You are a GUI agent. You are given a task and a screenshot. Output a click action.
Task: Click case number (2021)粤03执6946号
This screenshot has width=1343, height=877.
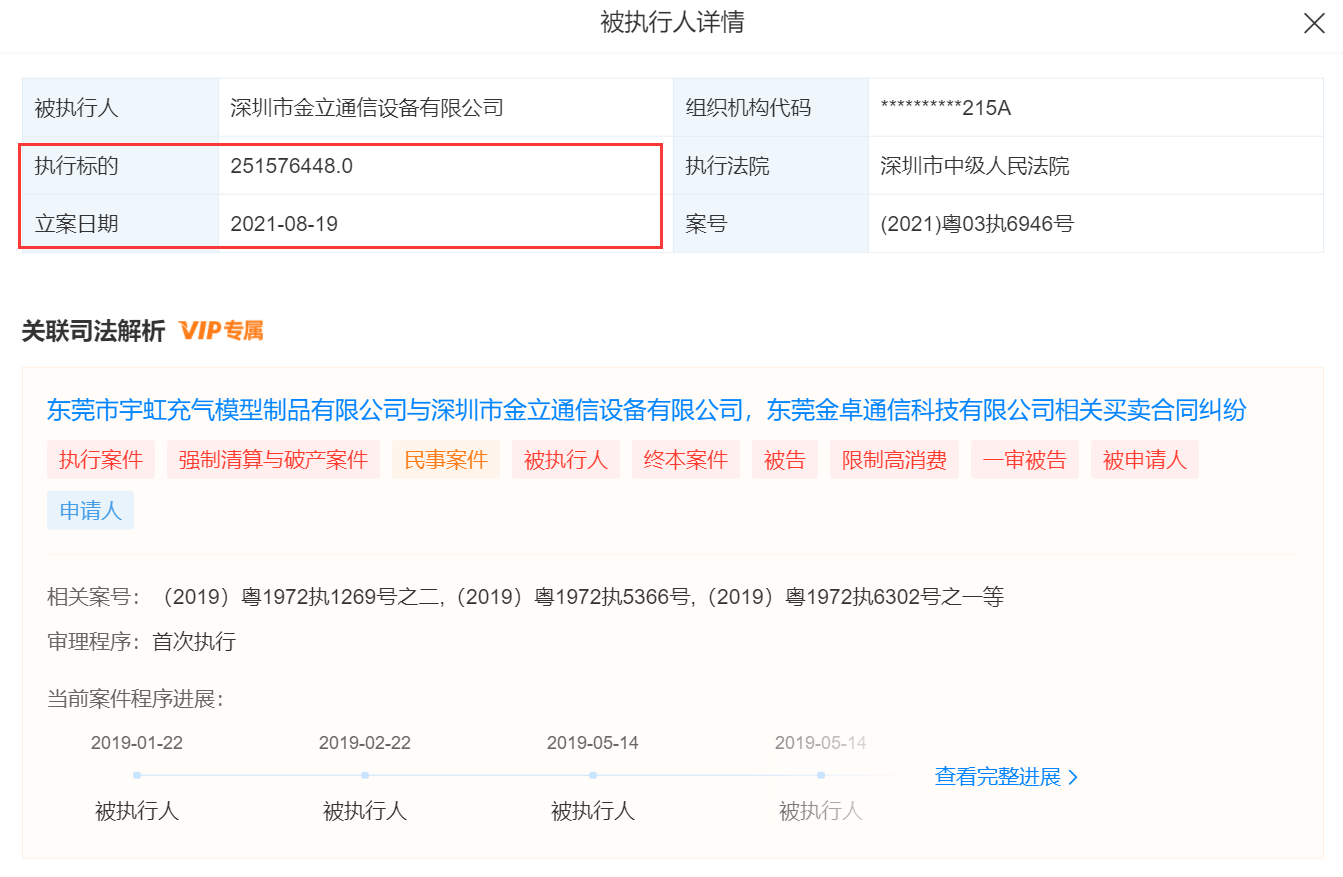(977, 224)
